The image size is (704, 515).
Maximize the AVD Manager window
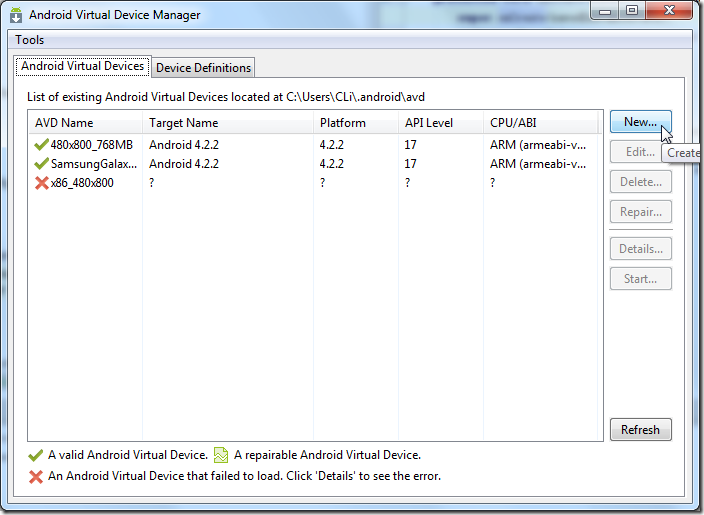click(x=632, y=10)
